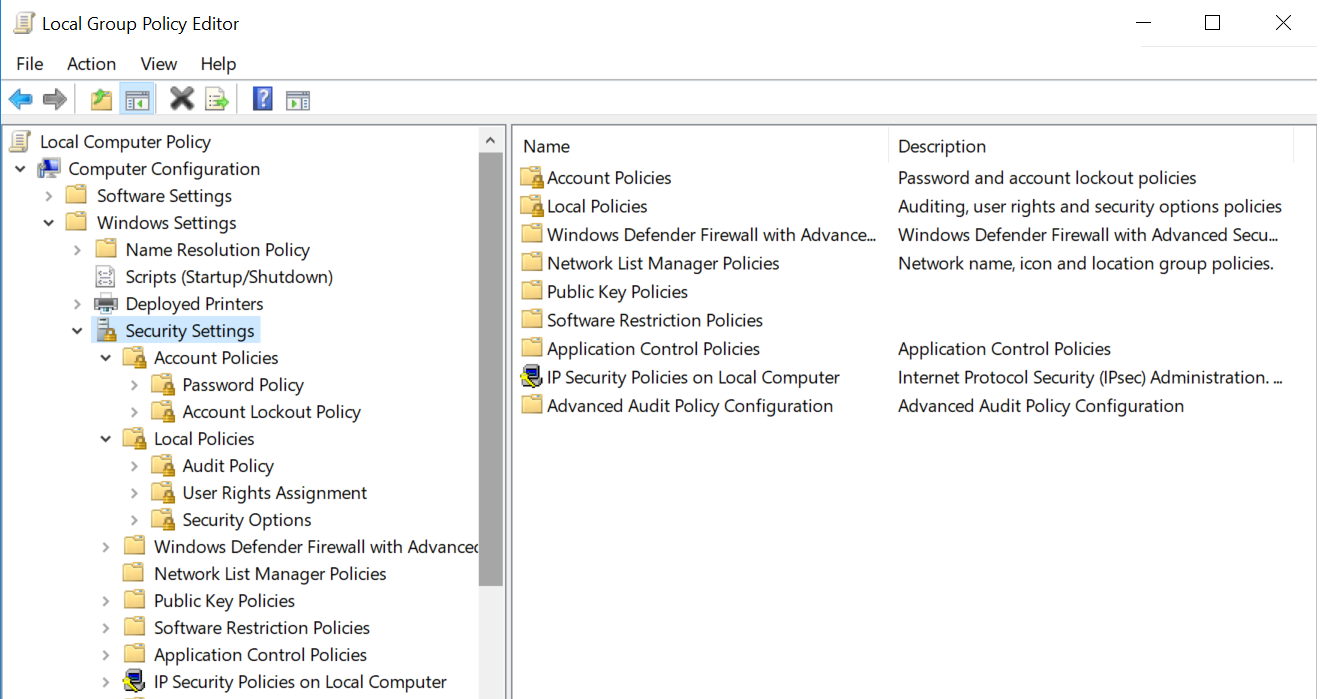Click the title bar Group Policy Editor icon
The height and width of the screenshot is (699, 1320).
pos(24,23)
